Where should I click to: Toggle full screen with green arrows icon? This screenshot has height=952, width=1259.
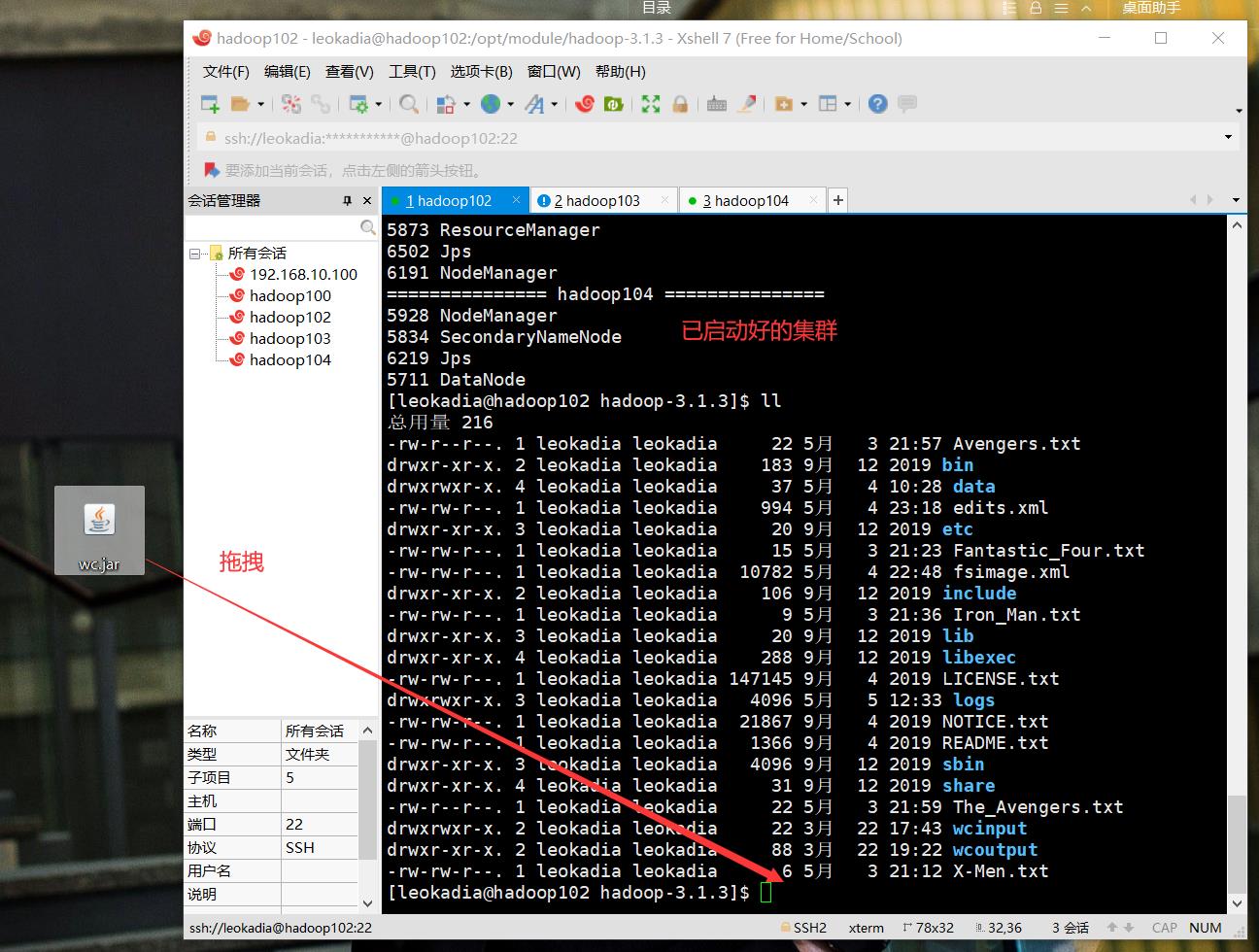[651, 104]
